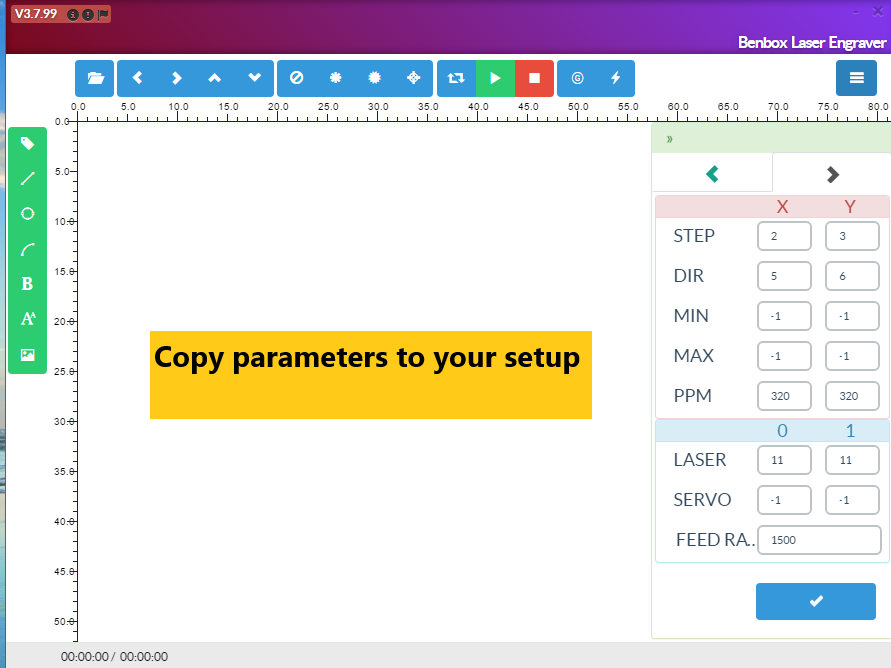The height and width of the screenshot is (668, 891).
Task: Select the Text tool in the sidebar
Action: pos(27,319)
